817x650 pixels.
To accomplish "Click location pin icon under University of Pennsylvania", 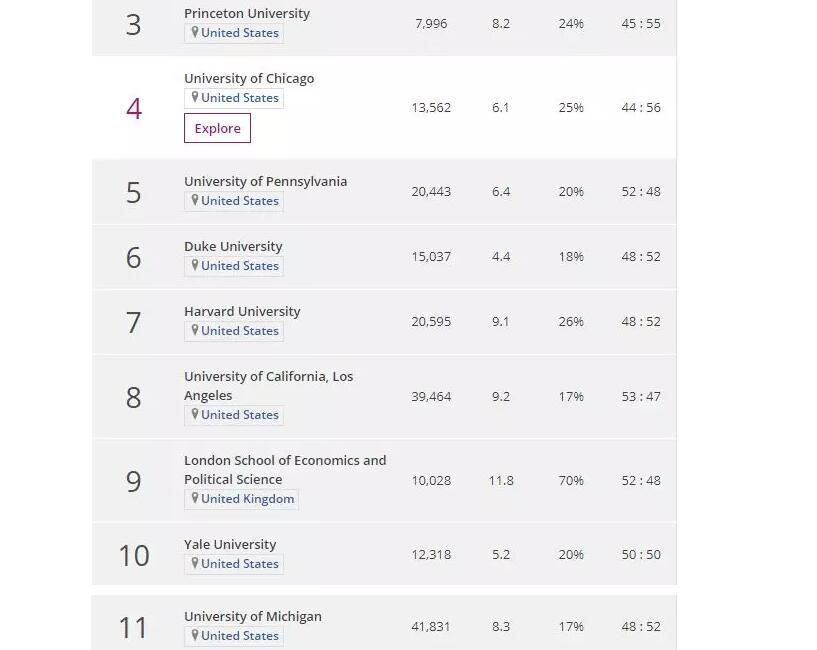I will pos(195,201).
